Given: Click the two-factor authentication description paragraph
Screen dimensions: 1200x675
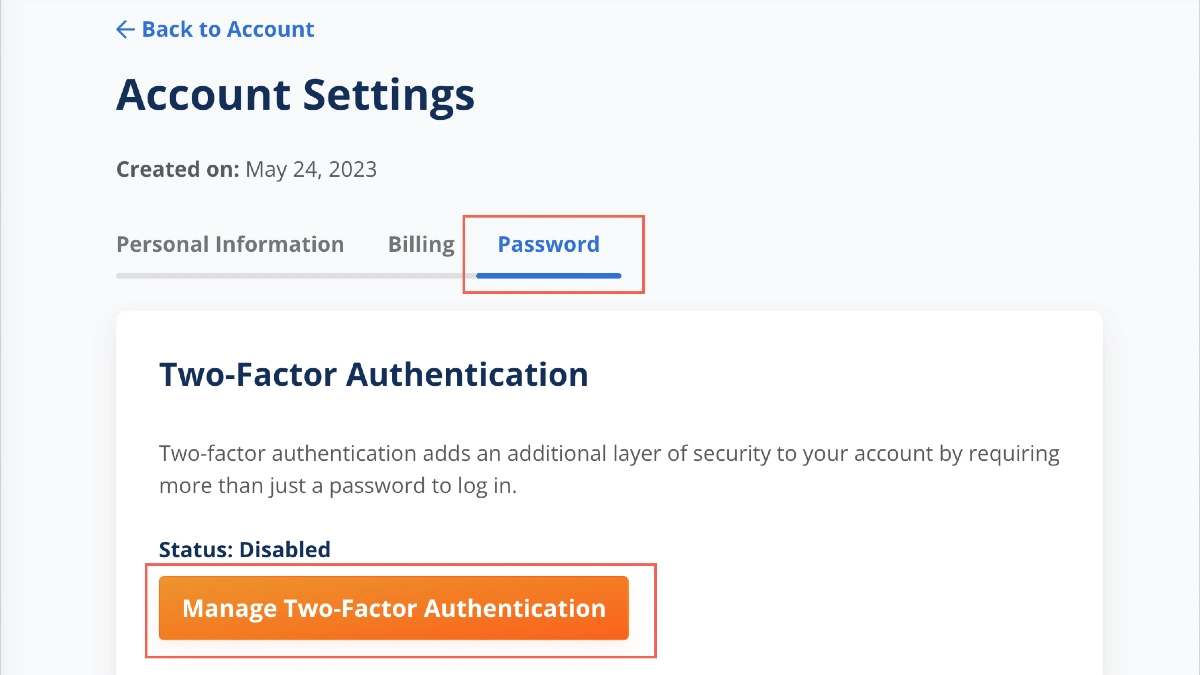Looking at the screenshot, I should pyautogui.click(x=608, y=469).
